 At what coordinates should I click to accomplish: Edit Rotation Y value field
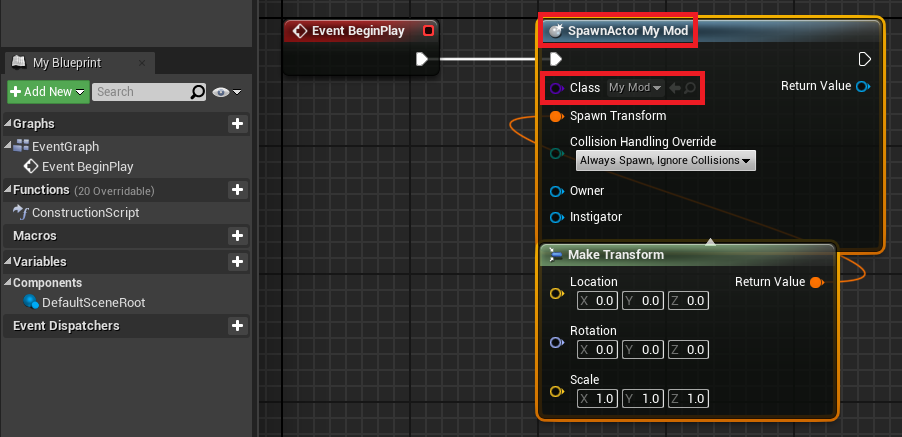coord(643,350)
